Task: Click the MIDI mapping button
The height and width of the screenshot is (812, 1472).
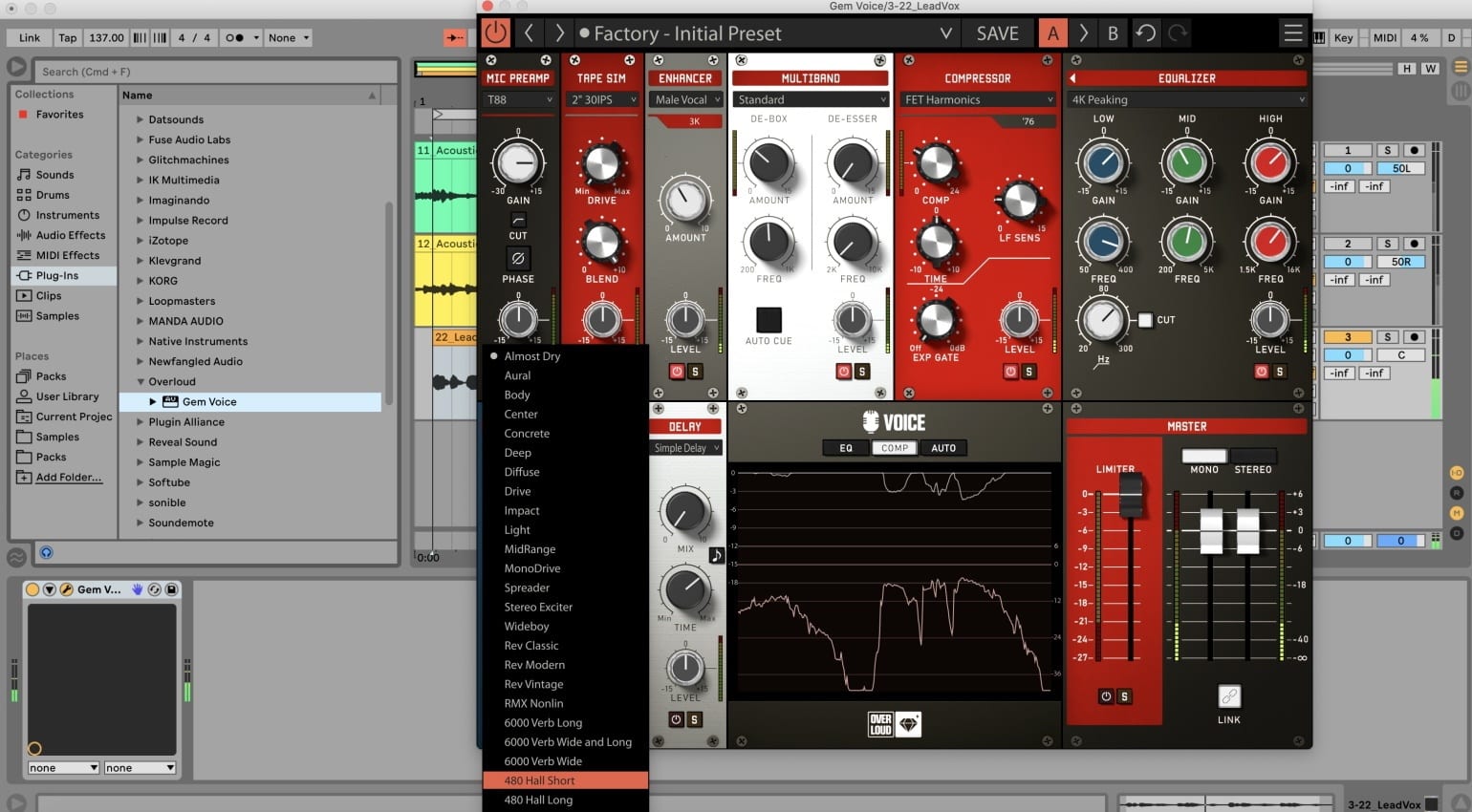Action: pos(1385,38)
